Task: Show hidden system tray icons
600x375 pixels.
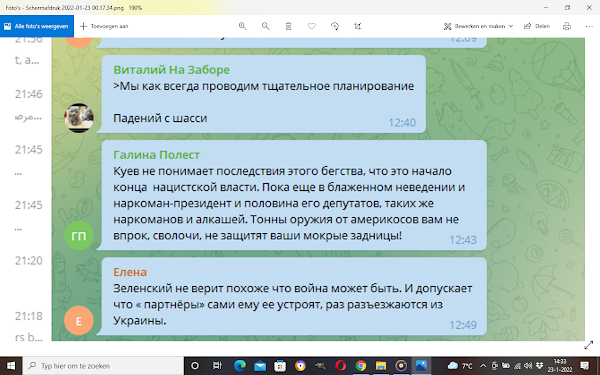Action: (x=483, y=366)
